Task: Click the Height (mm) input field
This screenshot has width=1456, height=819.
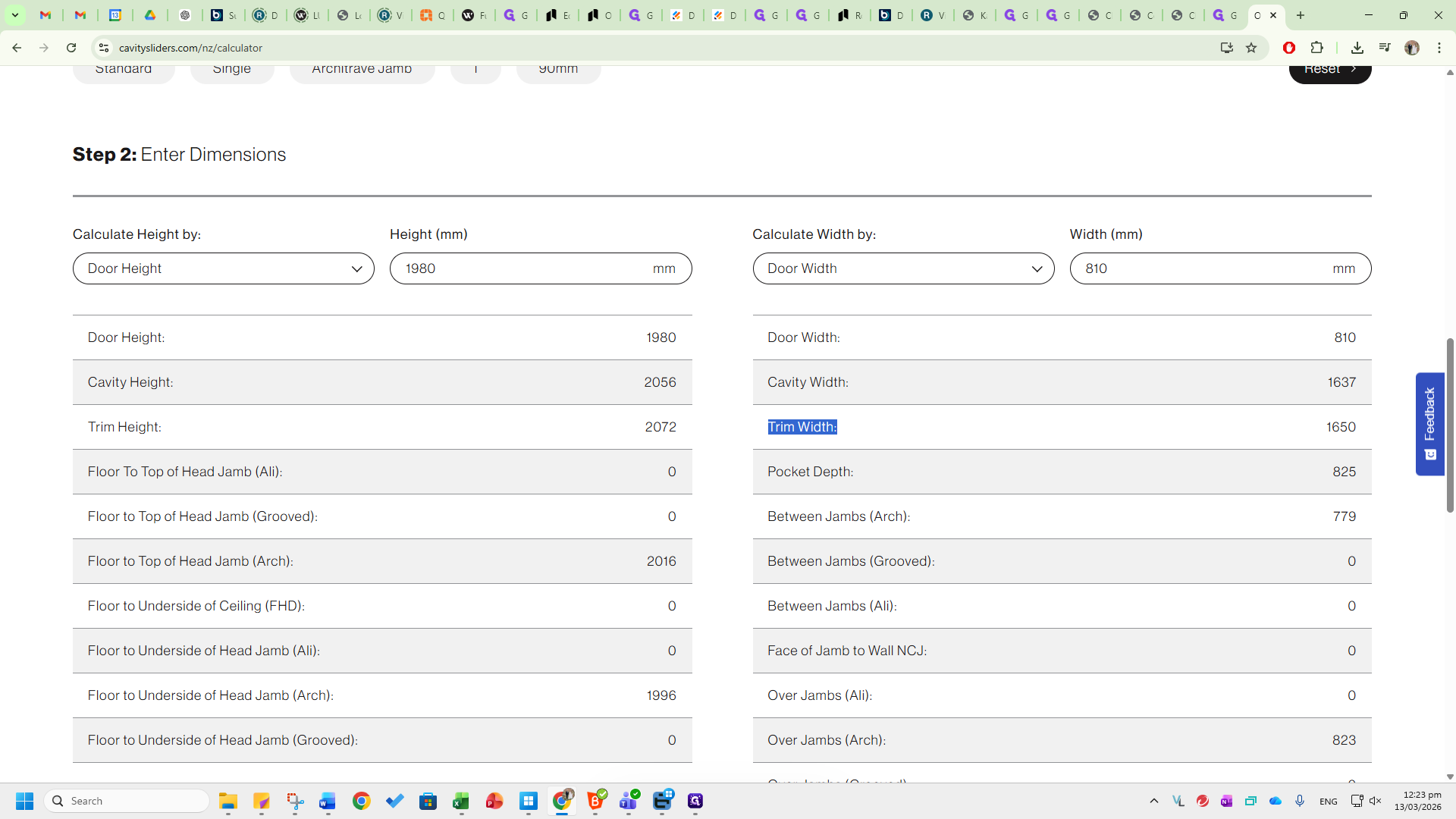Action: coord(523,268)
